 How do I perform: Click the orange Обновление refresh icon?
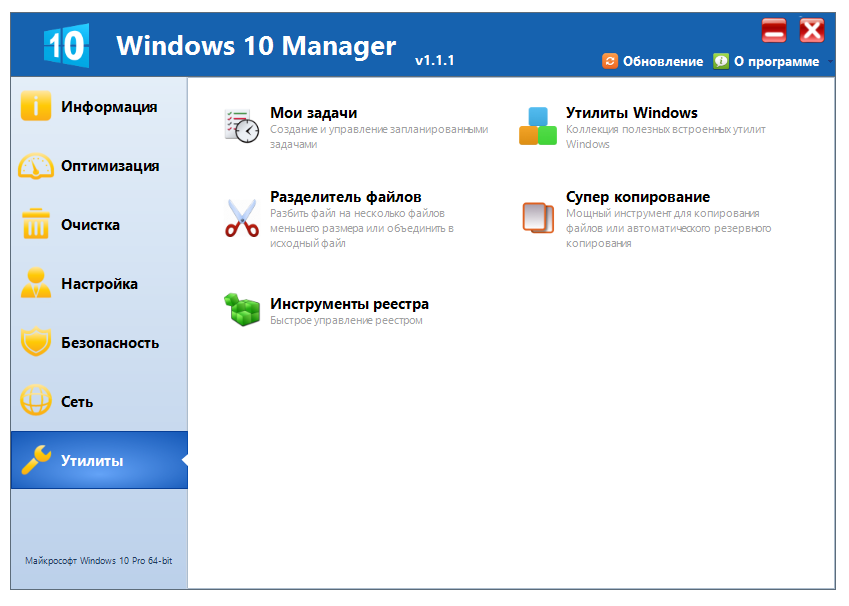point(610,61)
